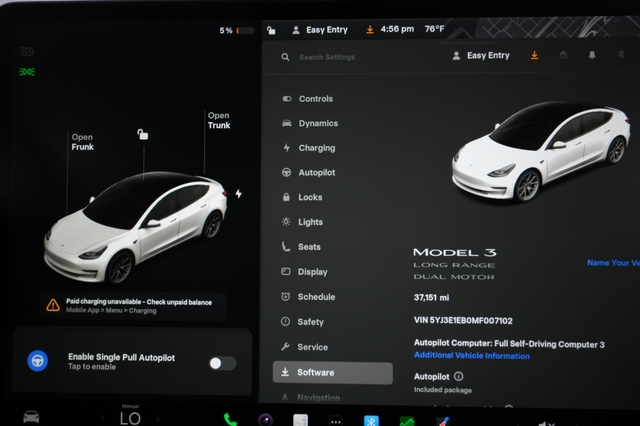The image size is (640, 426).
Task: Tap the VIN number text
Action: click(x=463, y=320)
